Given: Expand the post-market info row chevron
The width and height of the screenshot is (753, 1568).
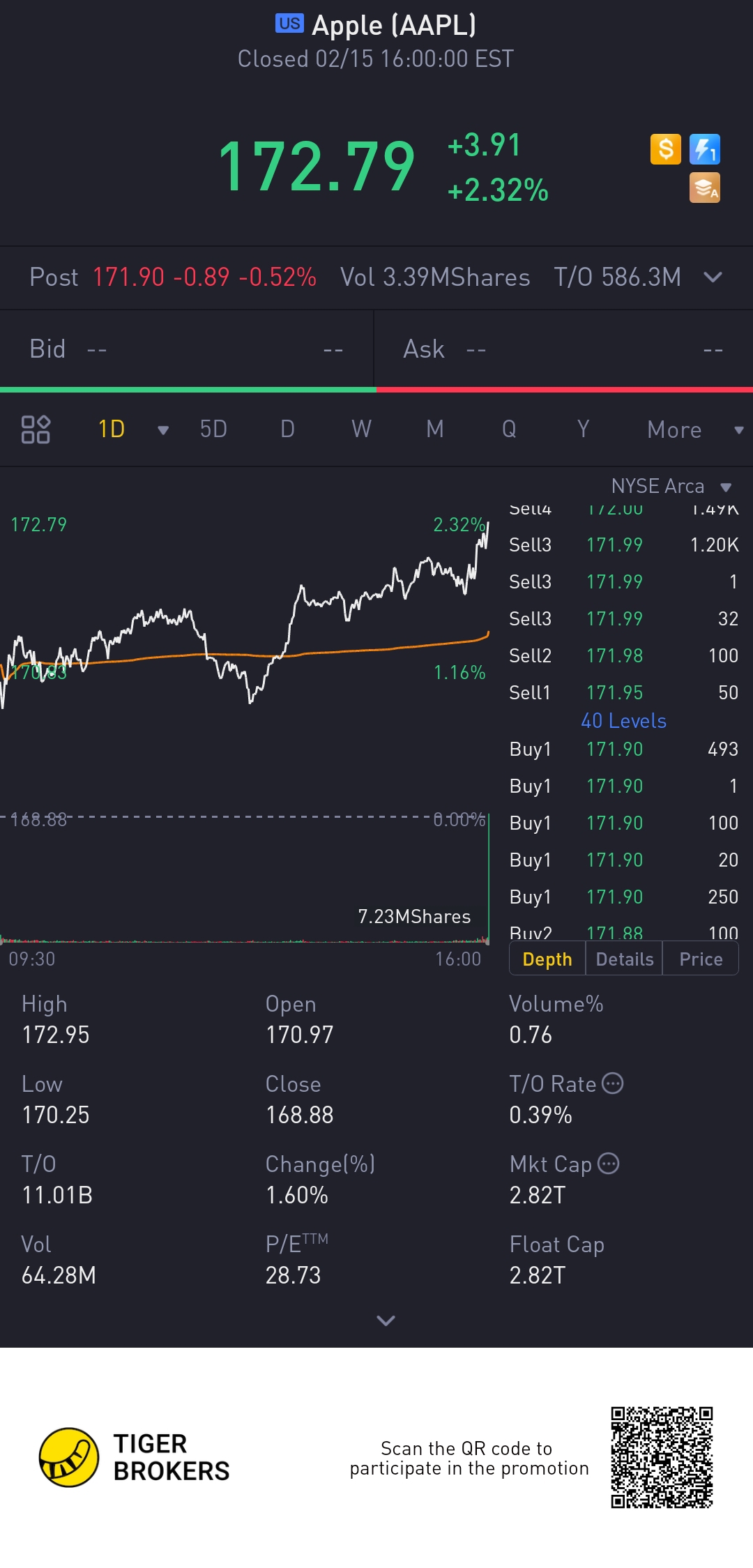Looking at the screenshot, I should (x=713, y=277).
